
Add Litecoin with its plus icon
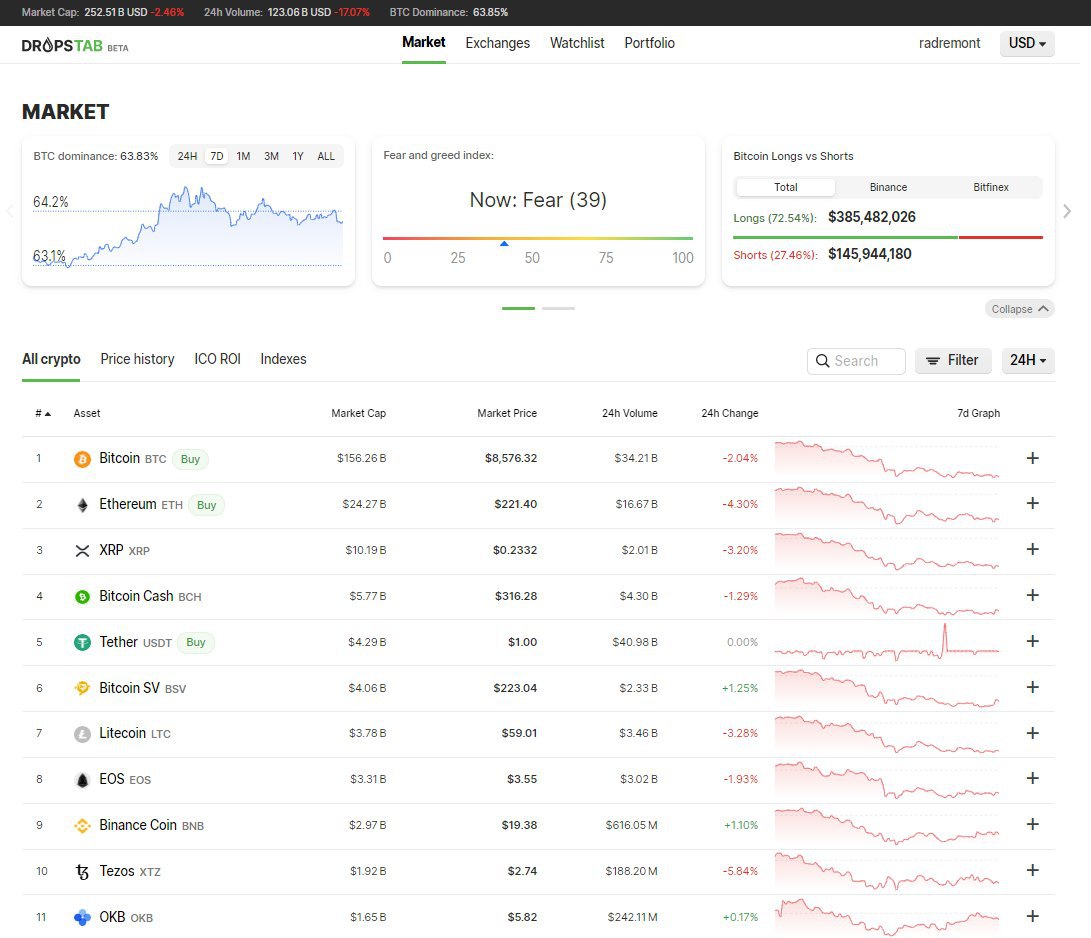(1033, 733)
